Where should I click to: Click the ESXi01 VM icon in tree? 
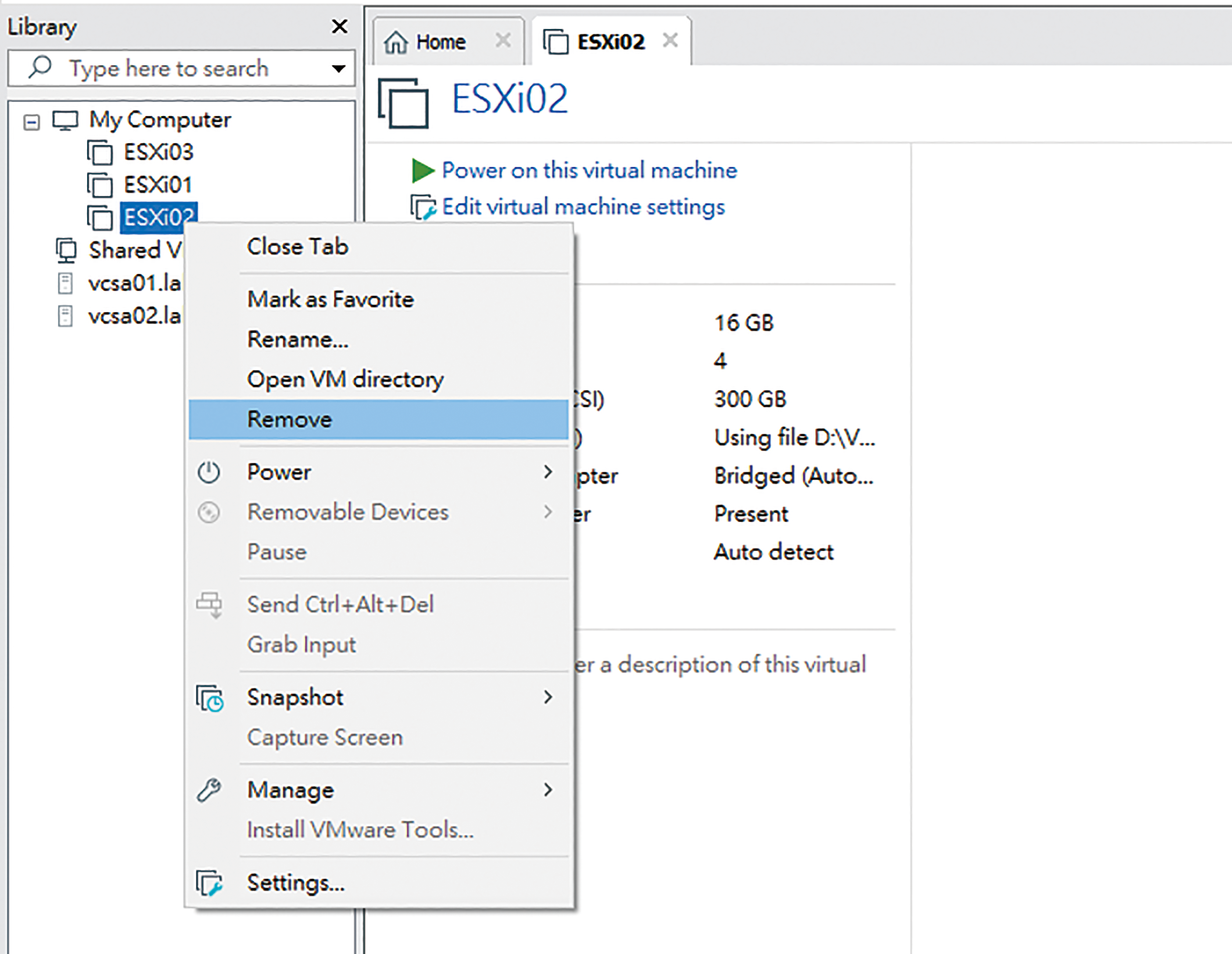pyautogui.click(x=100, y=185)
